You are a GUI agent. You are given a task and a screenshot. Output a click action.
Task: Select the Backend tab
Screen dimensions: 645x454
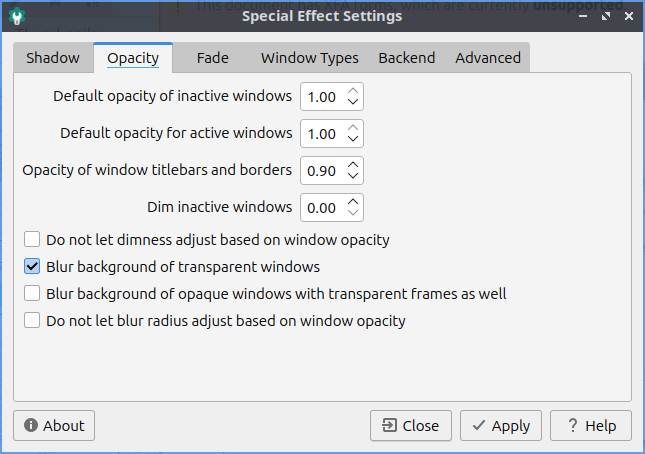point(406,58)
